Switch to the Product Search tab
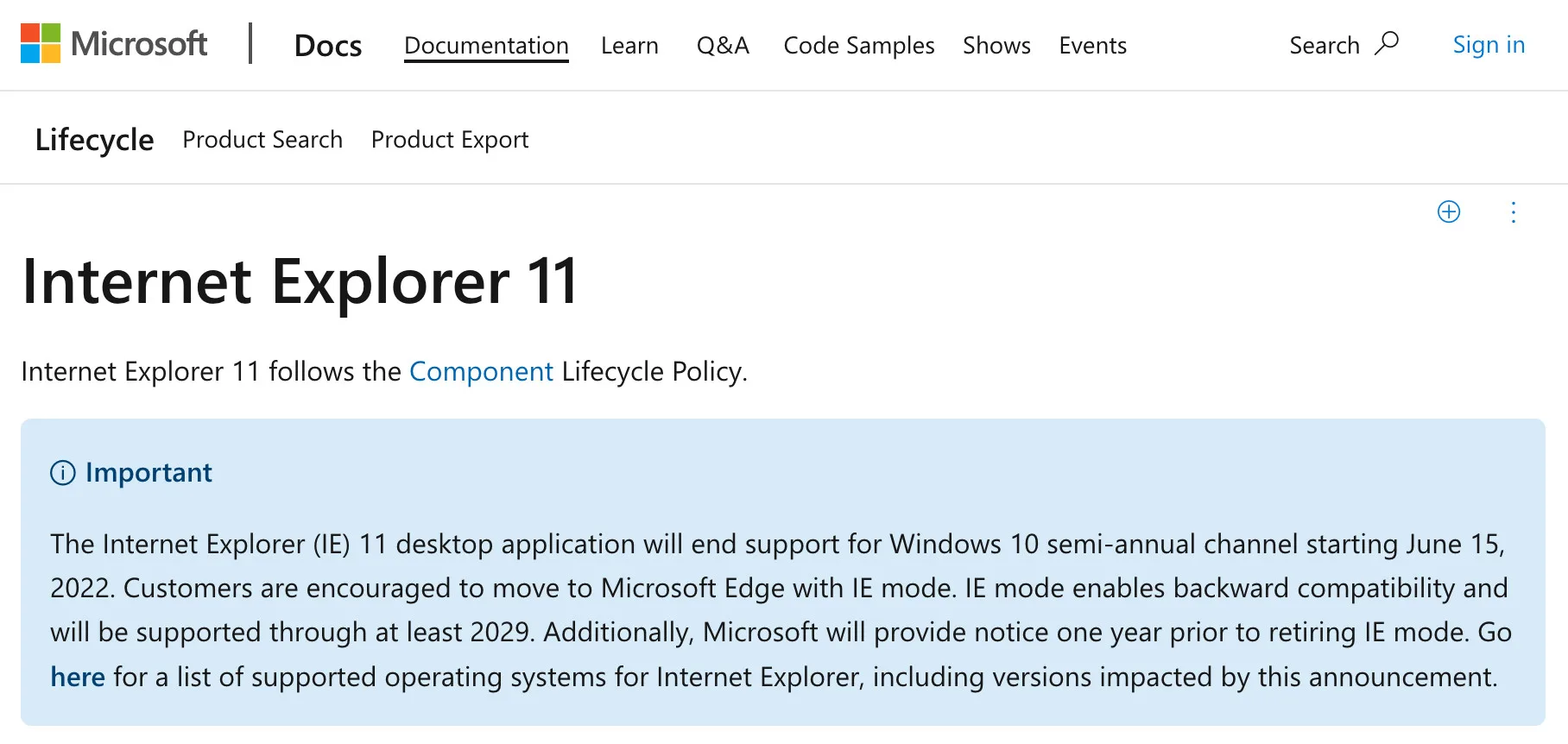 (x=262, y=140)
